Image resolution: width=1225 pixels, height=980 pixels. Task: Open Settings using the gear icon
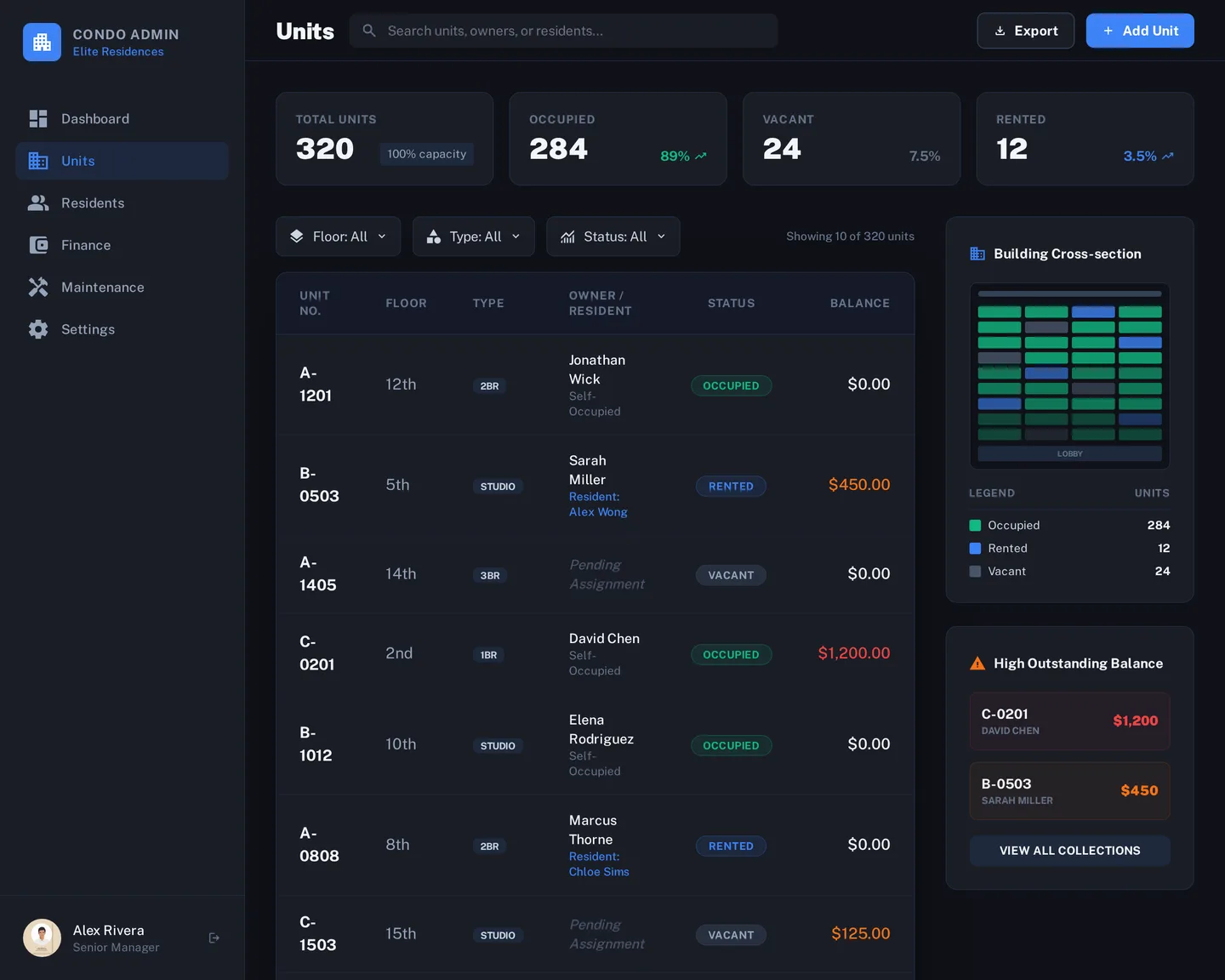coord(38,329)
